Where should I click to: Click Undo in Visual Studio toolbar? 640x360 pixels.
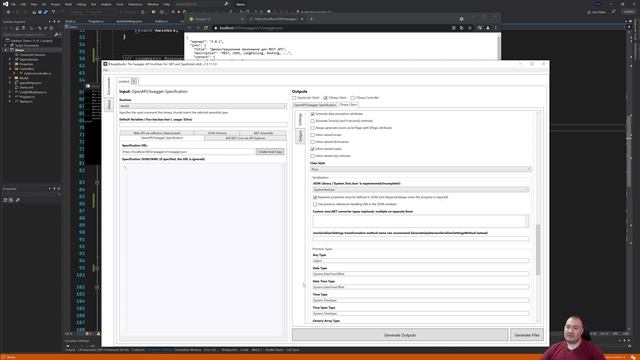(x=53, y=12)
